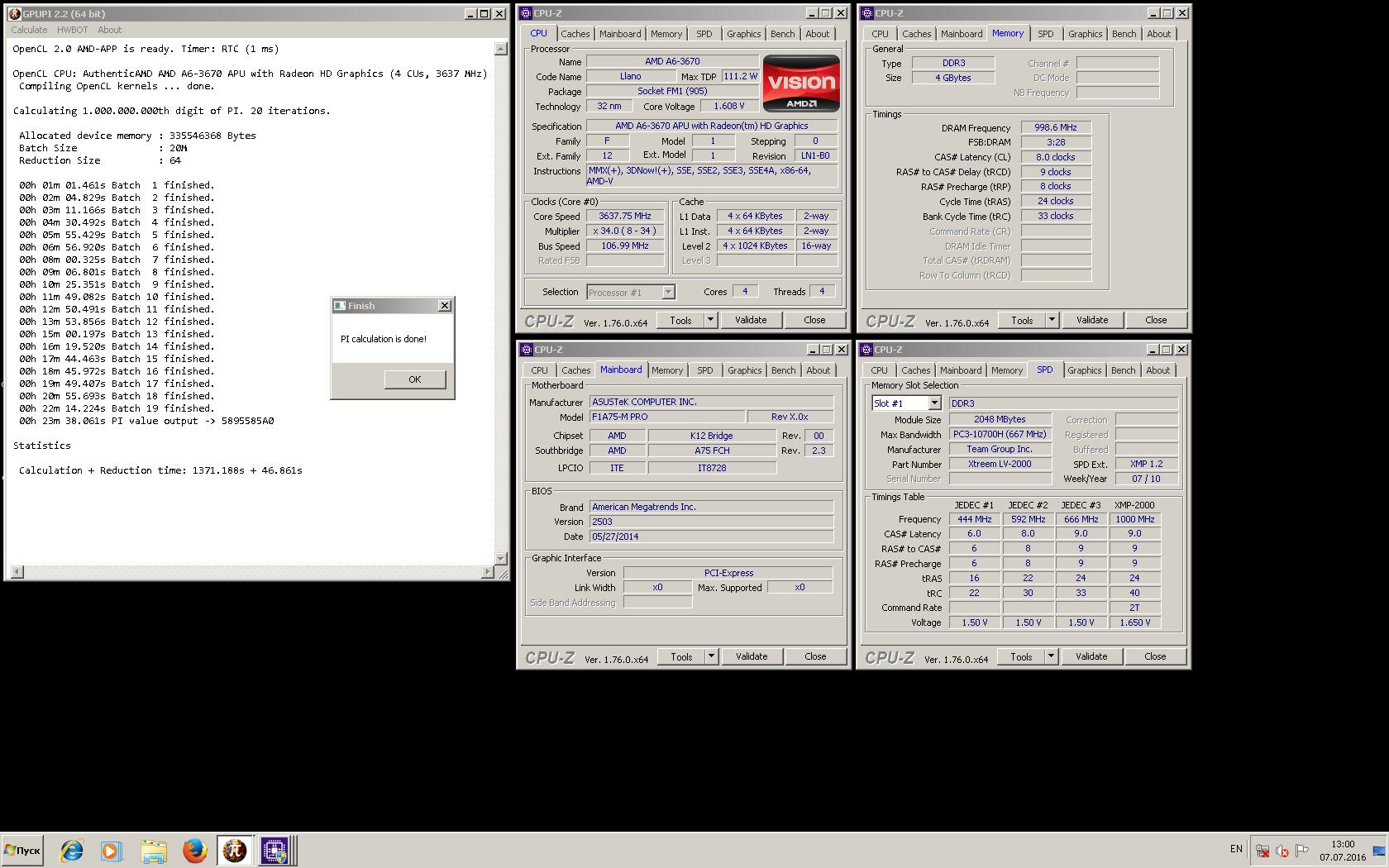The width and height of the screenshot is (1389, 868).
Task: Open Bench tab in CPU-Z CPU window
Action: [x=782, y=34]
